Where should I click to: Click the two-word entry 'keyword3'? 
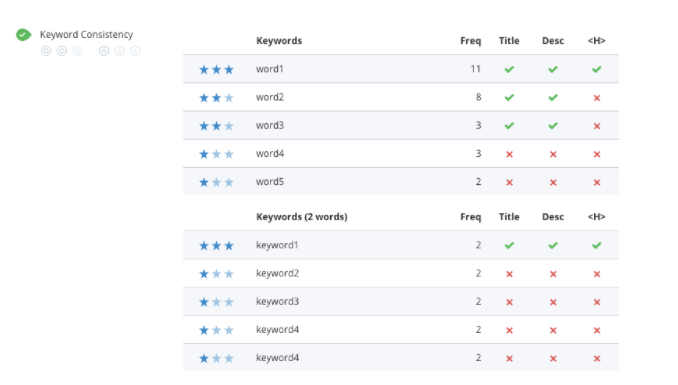pos(277,302)
